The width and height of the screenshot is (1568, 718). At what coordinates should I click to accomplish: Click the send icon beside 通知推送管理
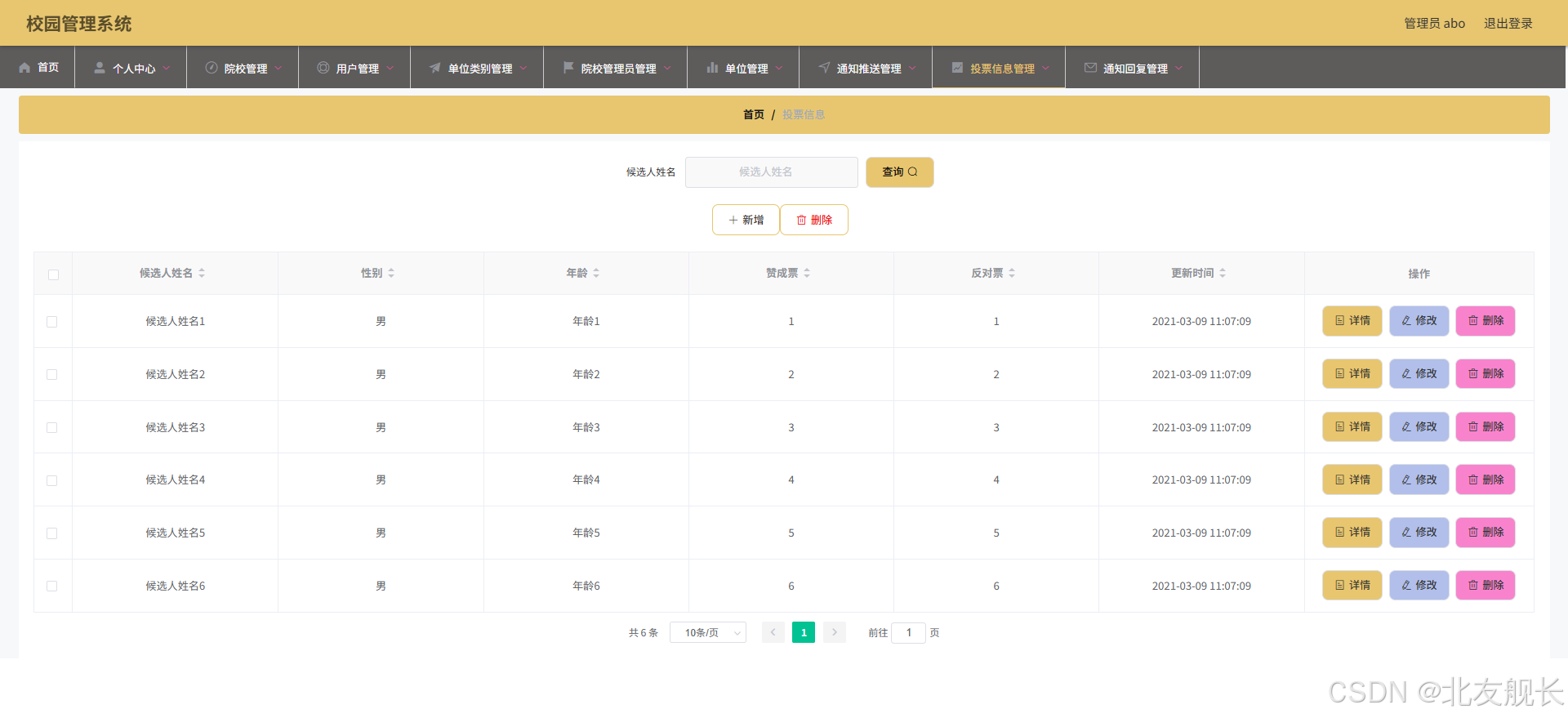click(824, 68)
